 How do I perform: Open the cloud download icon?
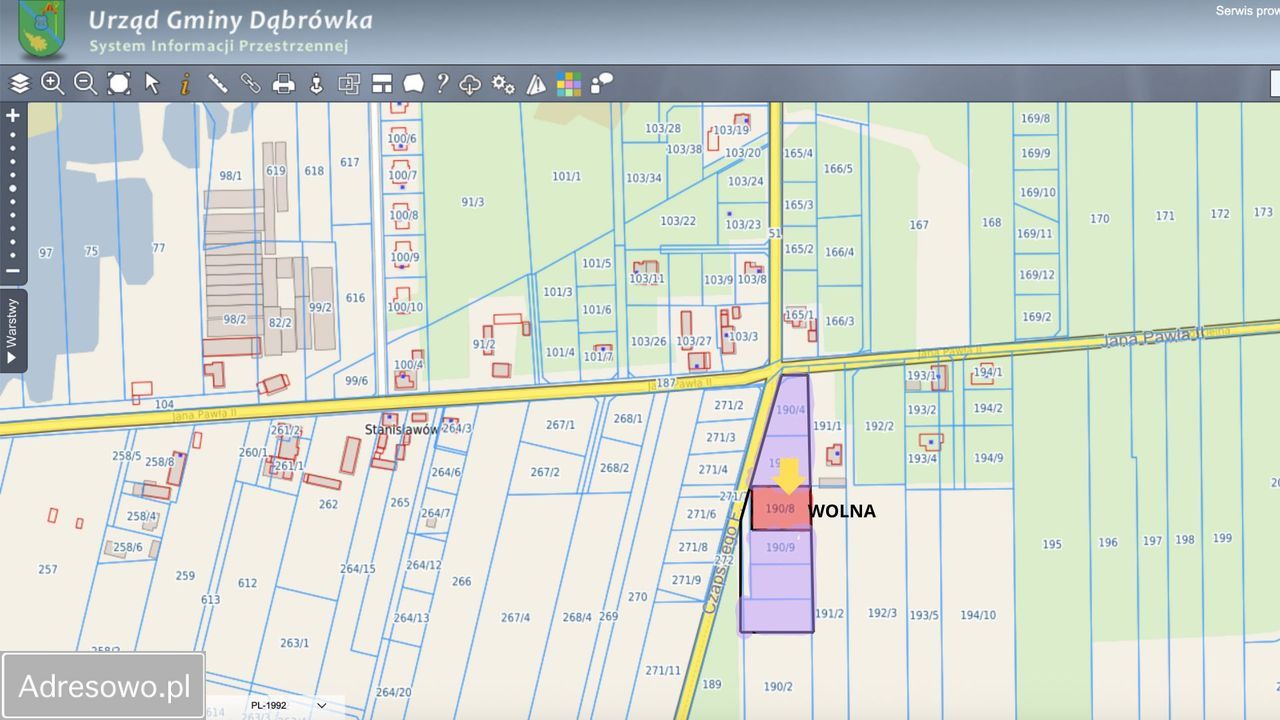(470, 84)
